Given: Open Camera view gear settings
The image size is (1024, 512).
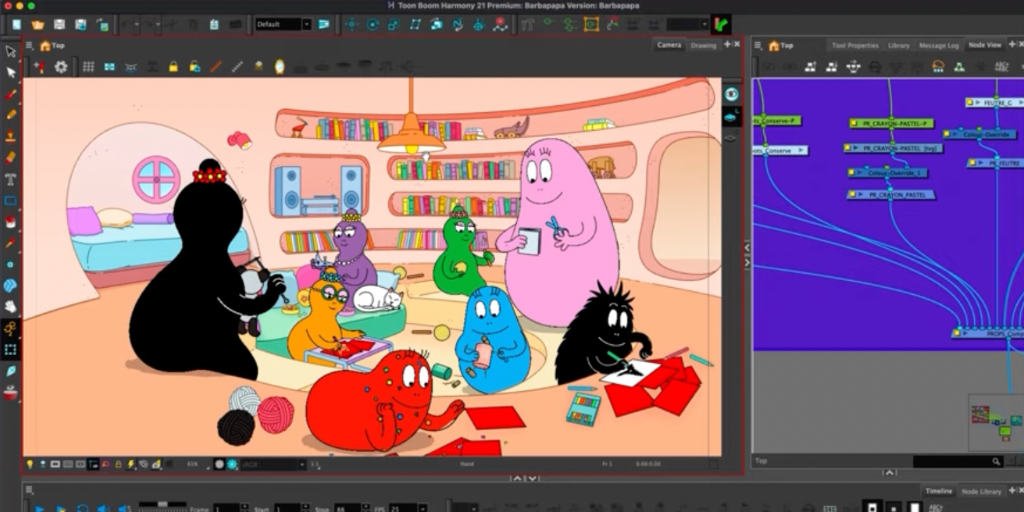Looking at the screenshot, I should (61, 67).
